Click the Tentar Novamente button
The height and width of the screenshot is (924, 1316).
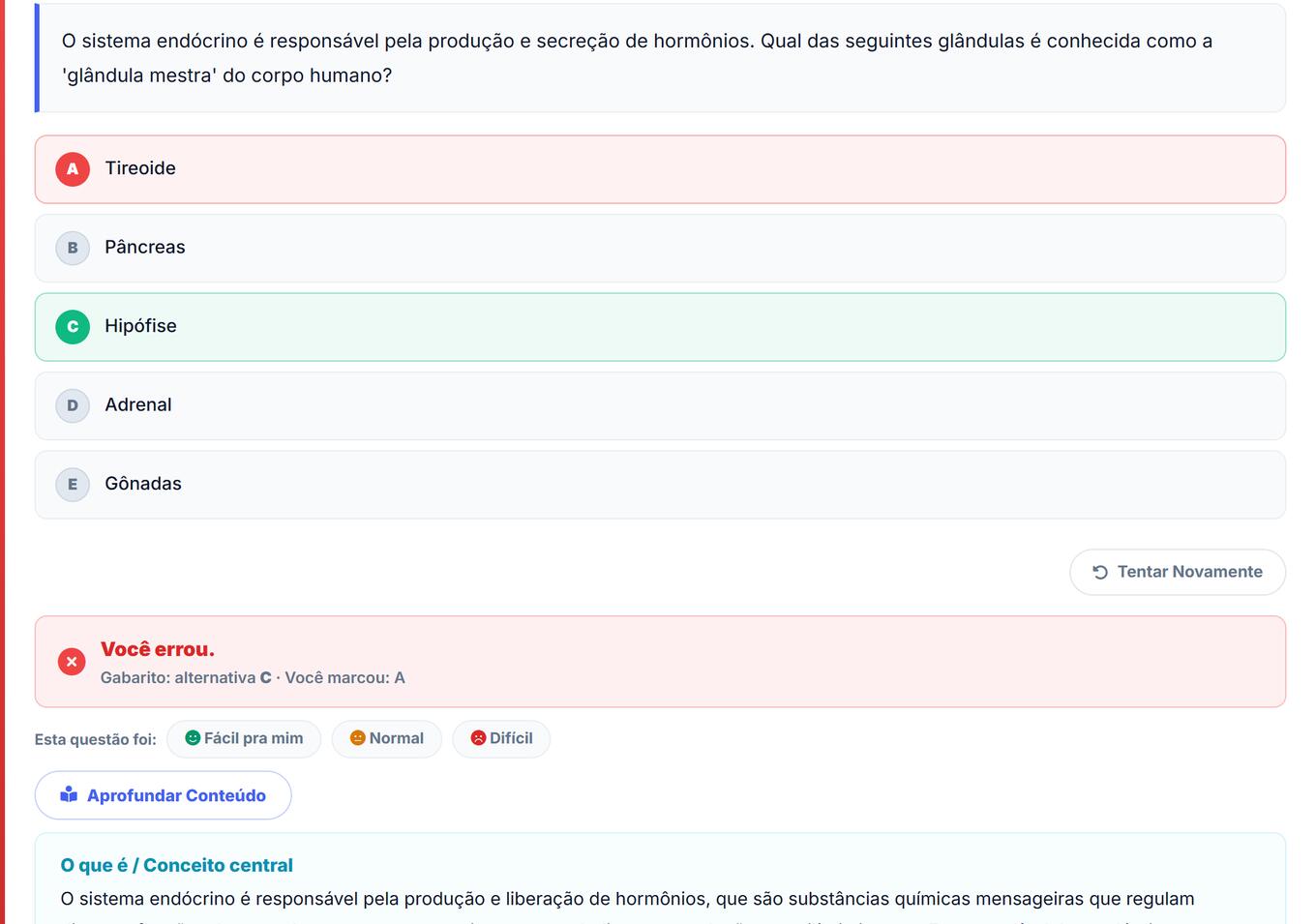(x=1178, y=572)
